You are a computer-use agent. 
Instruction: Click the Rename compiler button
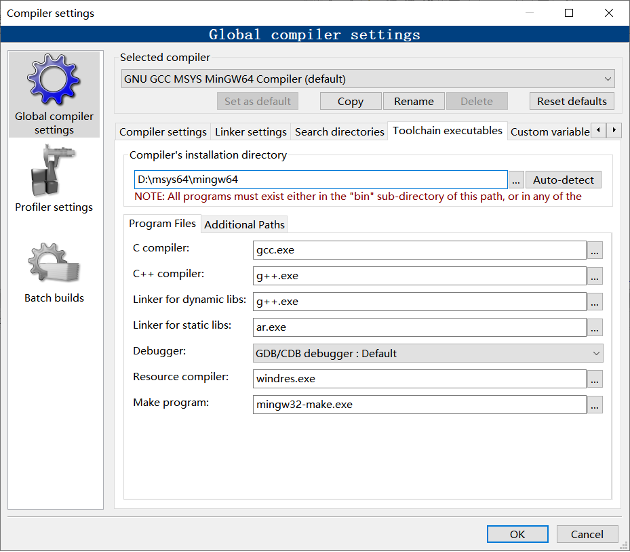414,101
